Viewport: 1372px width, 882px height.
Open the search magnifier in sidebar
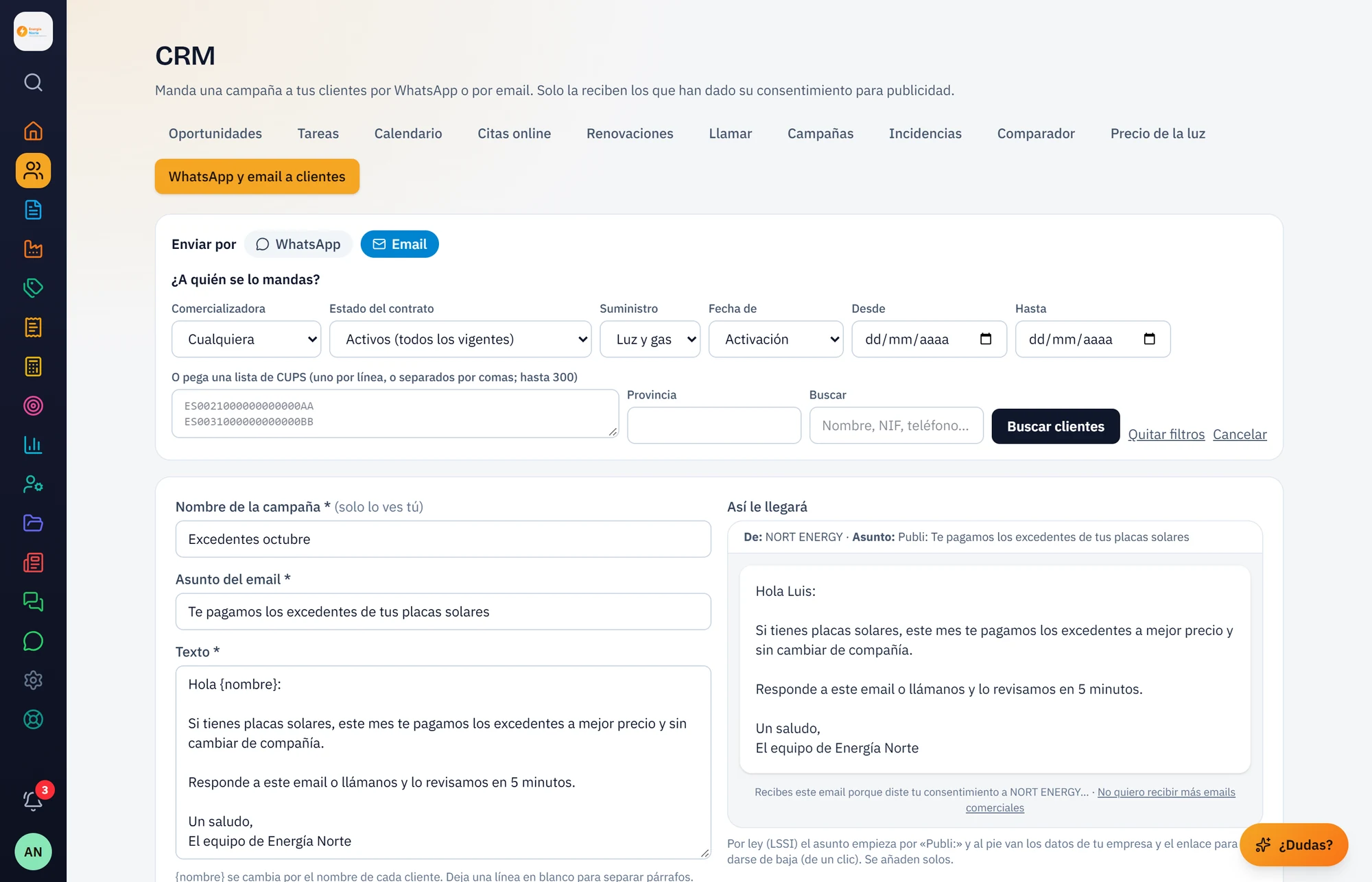(x=33, y=82)
